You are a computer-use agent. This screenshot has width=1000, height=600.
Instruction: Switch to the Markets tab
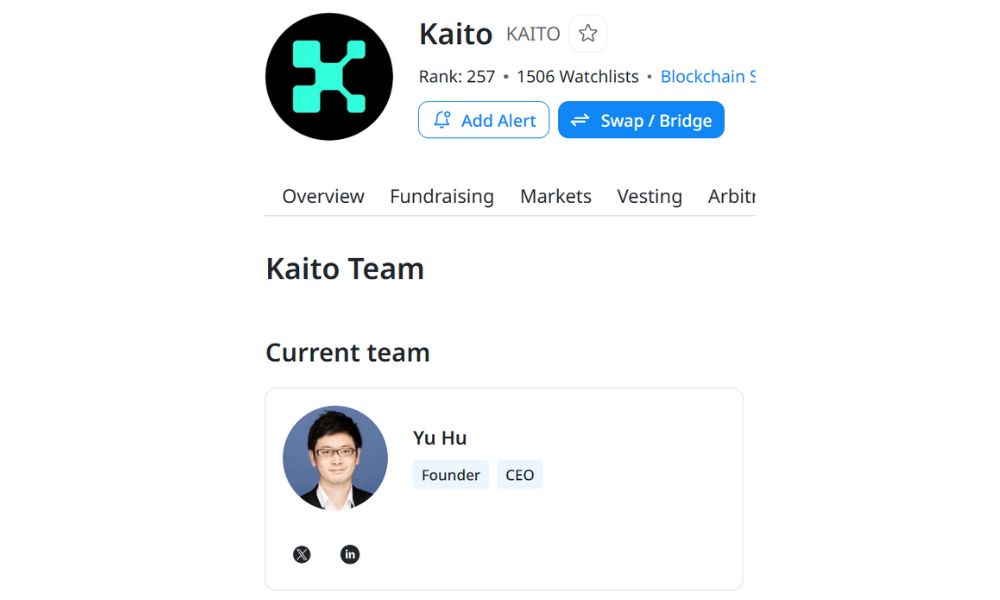coord(555,196)
